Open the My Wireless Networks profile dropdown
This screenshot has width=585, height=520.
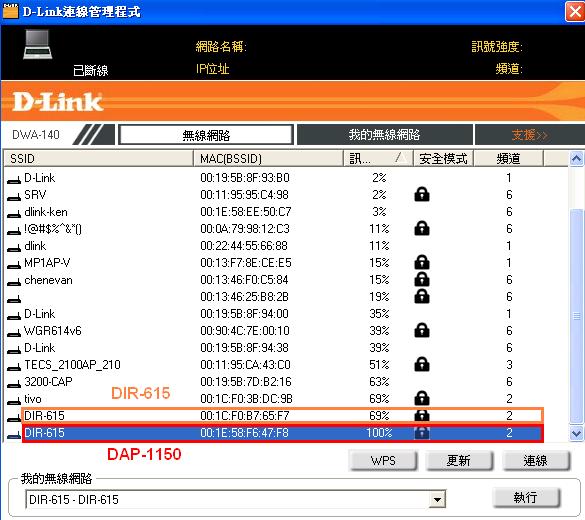(437, 499)
